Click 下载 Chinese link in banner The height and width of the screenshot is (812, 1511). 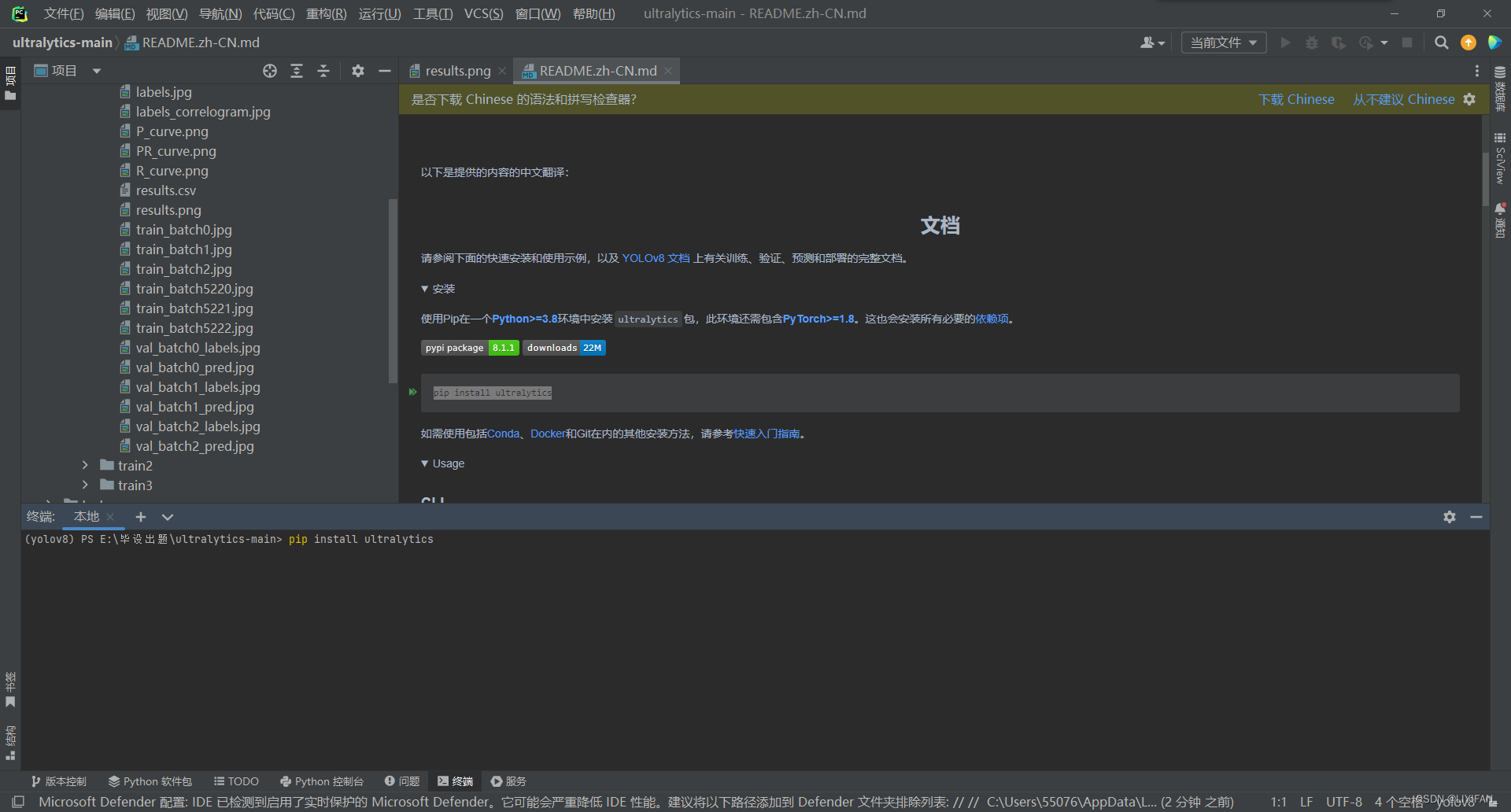[x=1296, y=99]
